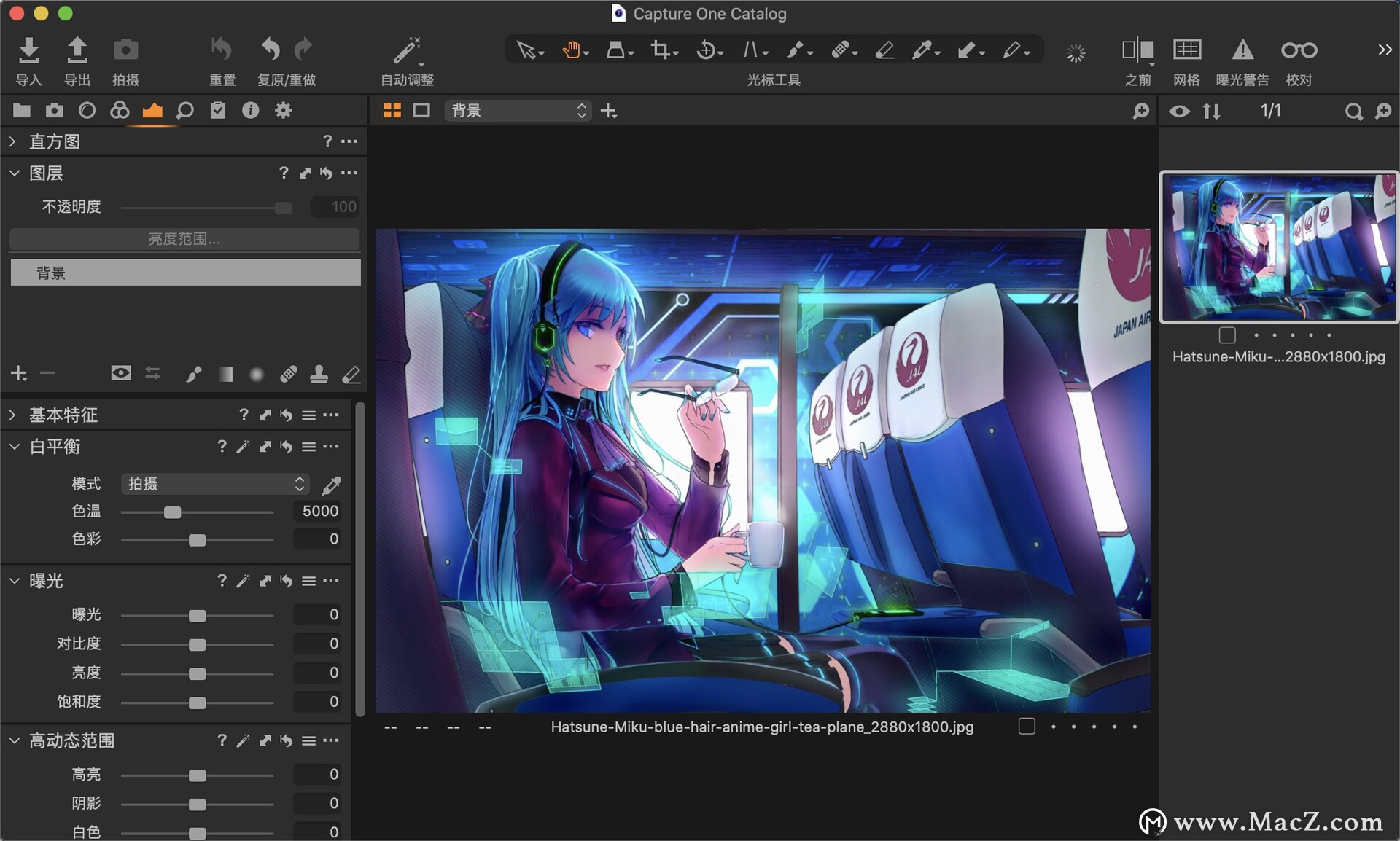Expand the 直方图 histogram panel
1400x841 pixels.
click(12, 141)
